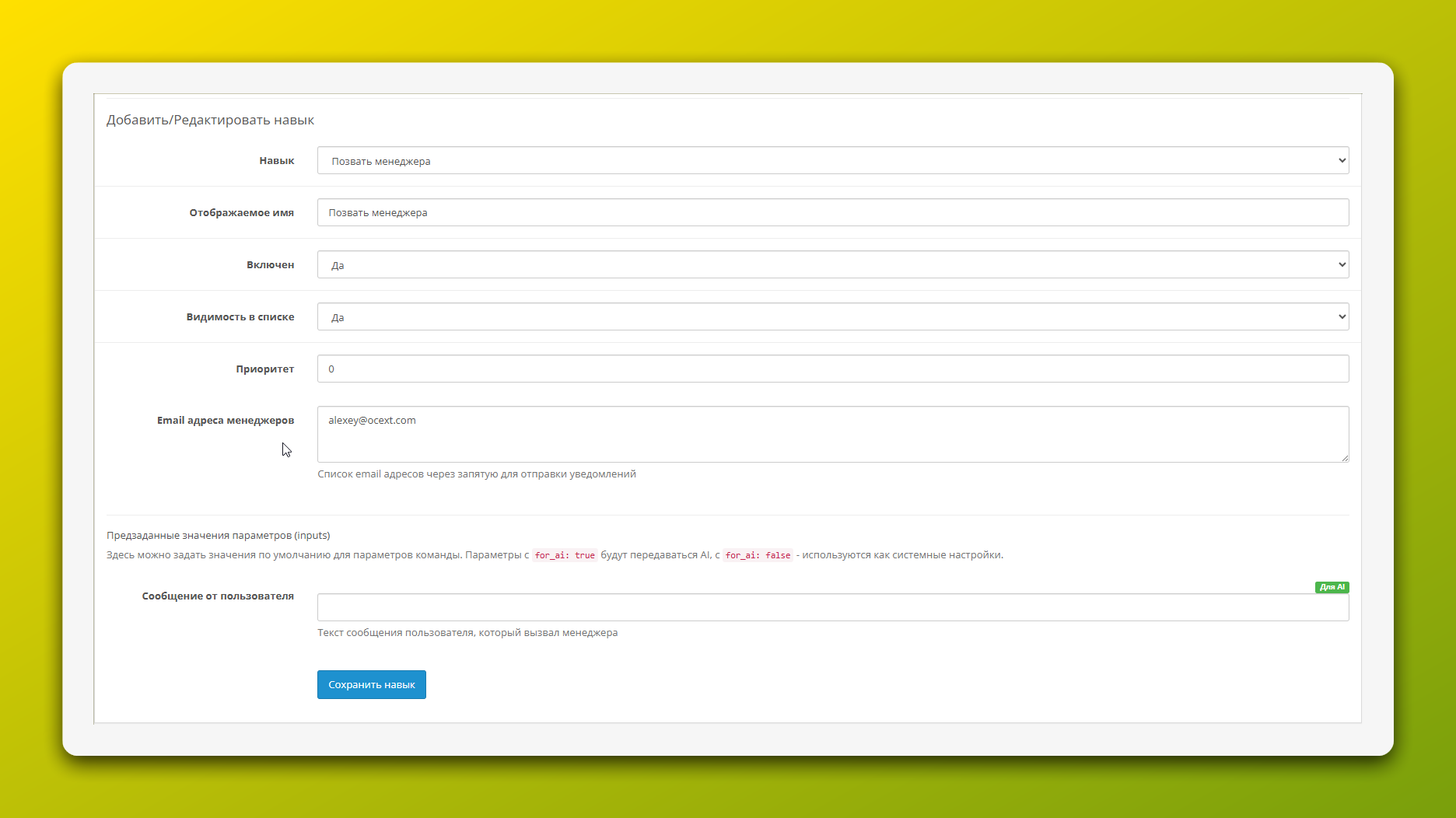Viewport: 1456px width, 818px height.
Task: Select the Включен label text
Action: point(270,265)
